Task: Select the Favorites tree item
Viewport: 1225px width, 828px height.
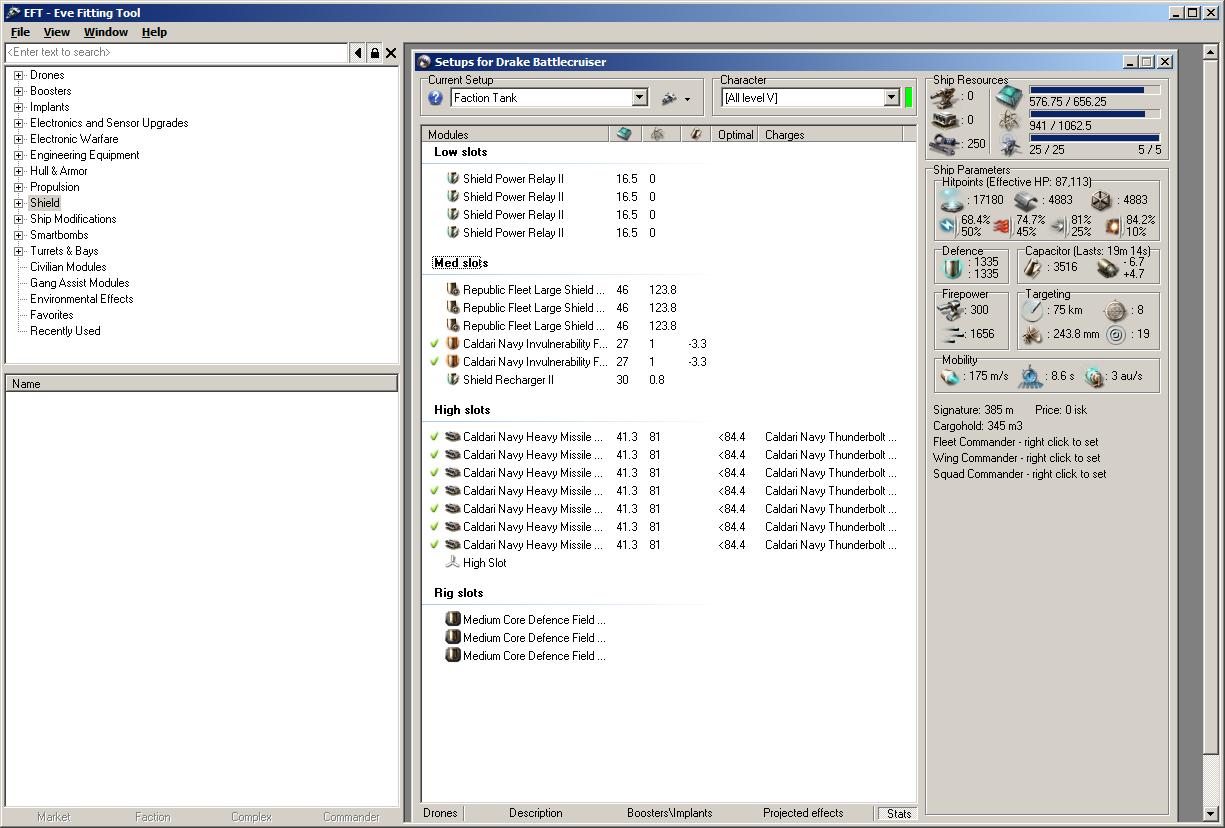Action: click(51, 315)
